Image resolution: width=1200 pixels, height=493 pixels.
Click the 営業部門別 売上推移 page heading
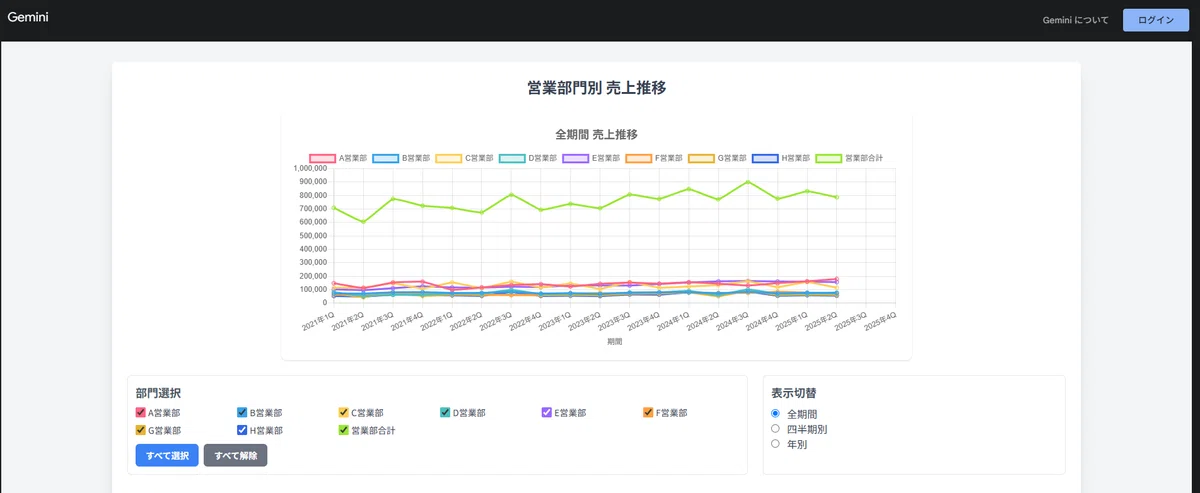coord(596,88)
